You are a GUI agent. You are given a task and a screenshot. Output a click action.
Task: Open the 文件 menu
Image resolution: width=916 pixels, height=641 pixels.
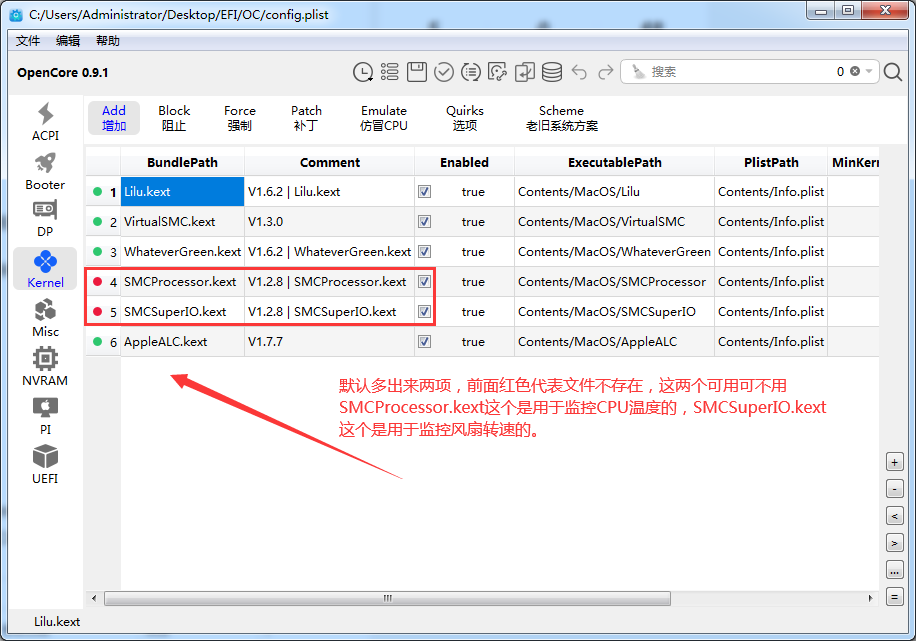[28, 41]
